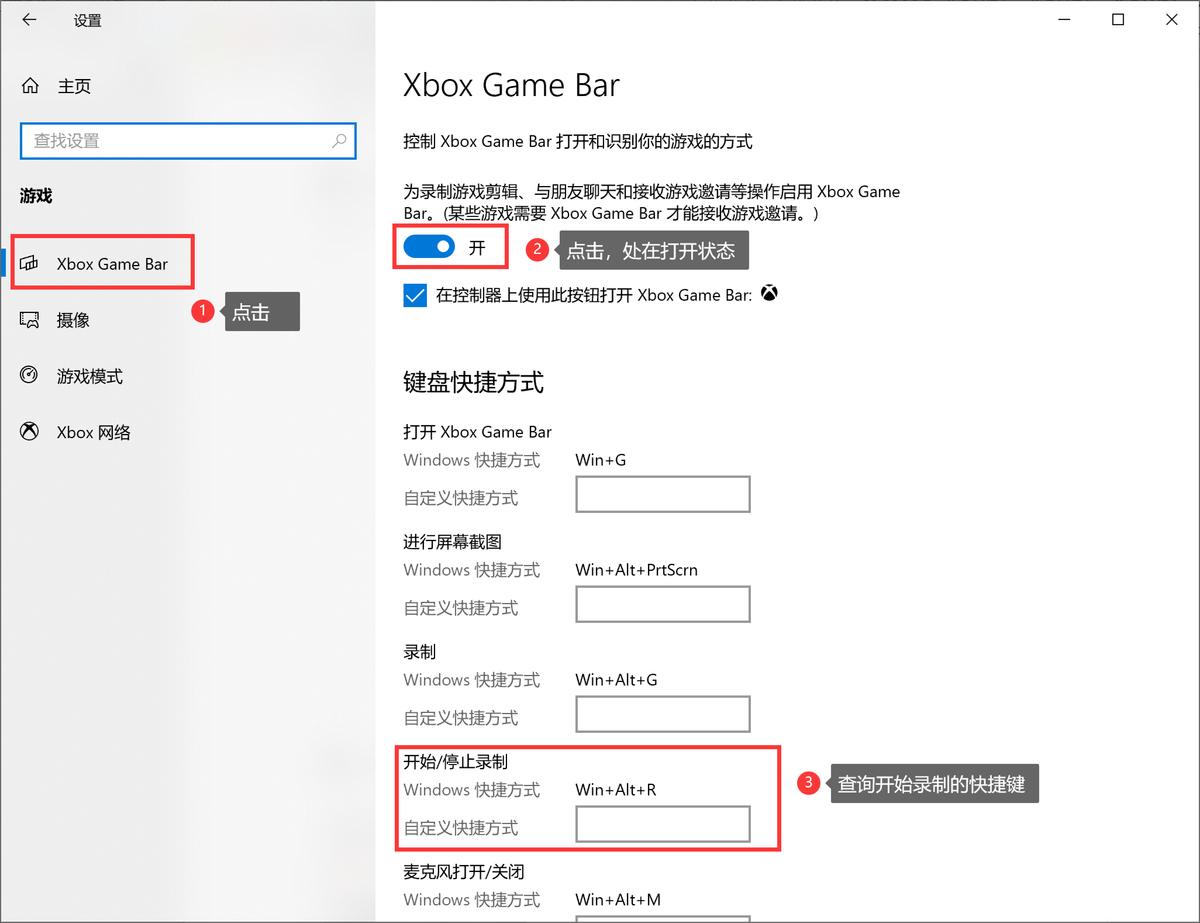This screenshot has width=1200, height=923.
Task: Click custom shortcut field under 开始/停止录制
Action: [x=662, y=823]
